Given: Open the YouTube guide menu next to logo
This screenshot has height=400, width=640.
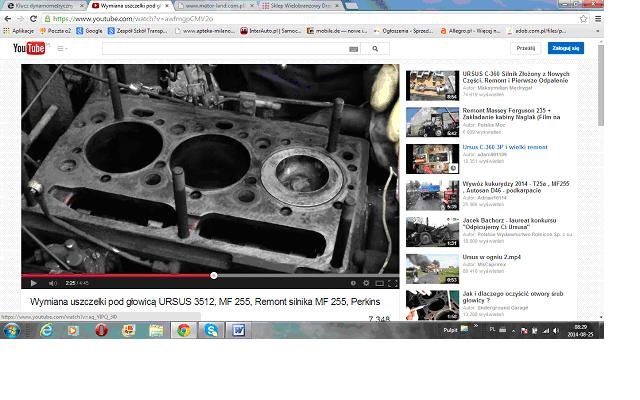Looking at the screenshot, I should coord(61,48).
